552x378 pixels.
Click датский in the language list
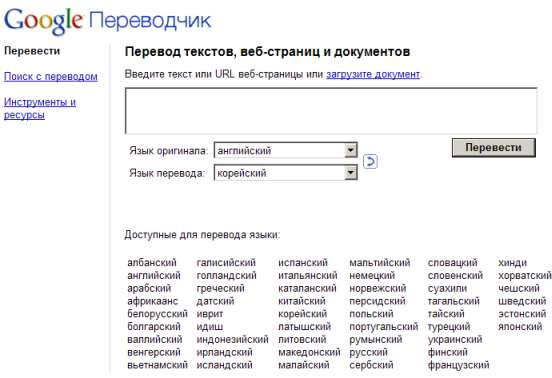(x=215, y=301)
